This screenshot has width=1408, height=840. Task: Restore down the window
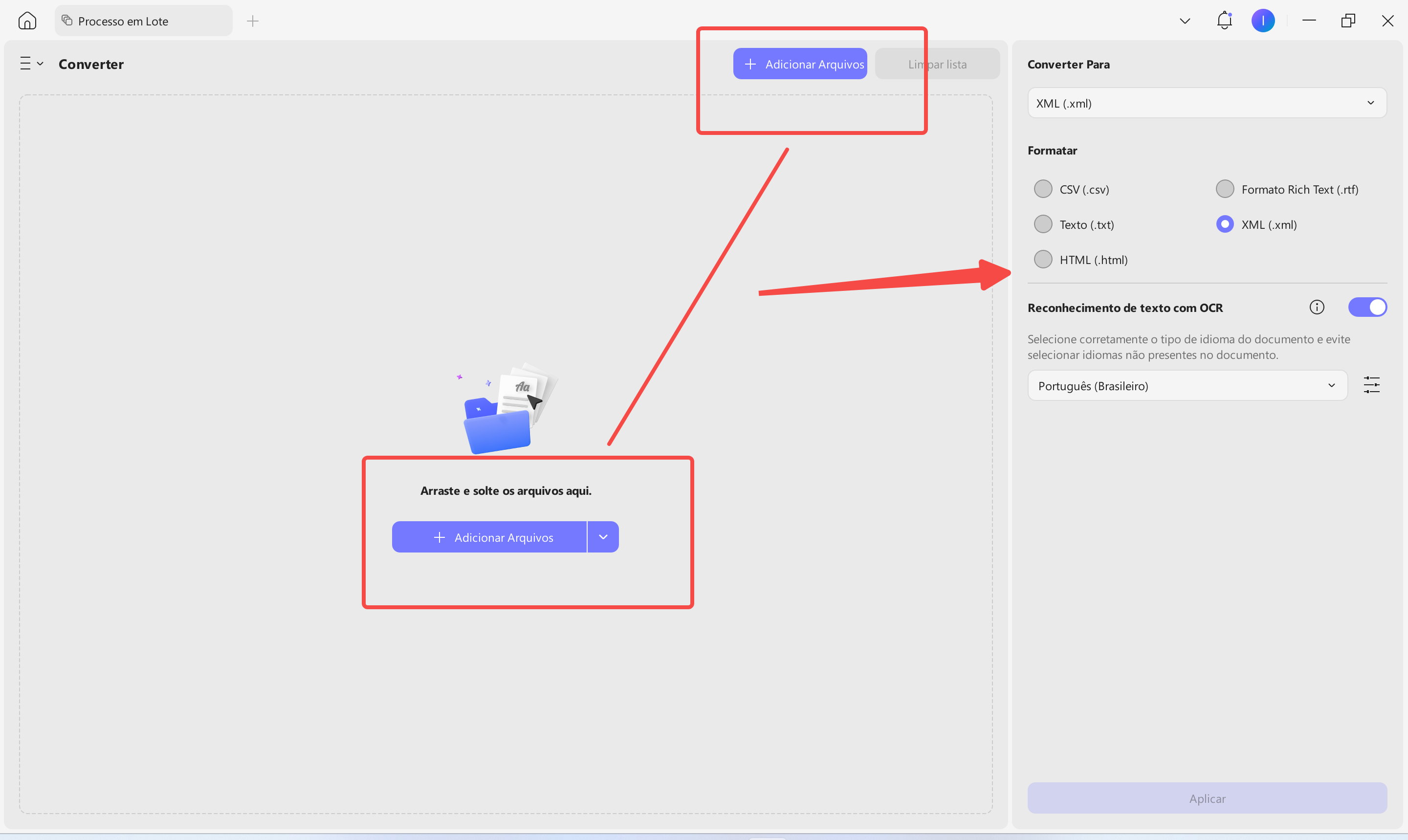point(1348,21)
